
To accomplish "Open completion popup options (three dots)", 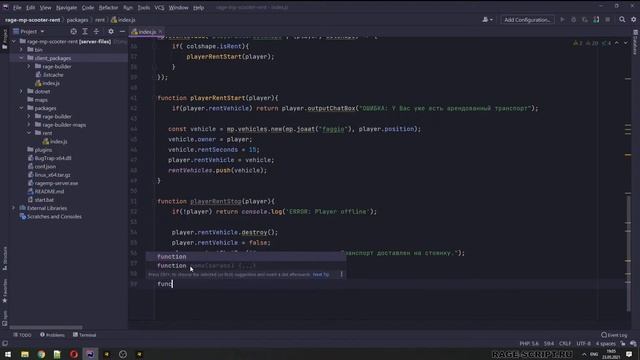I will 342,274.
